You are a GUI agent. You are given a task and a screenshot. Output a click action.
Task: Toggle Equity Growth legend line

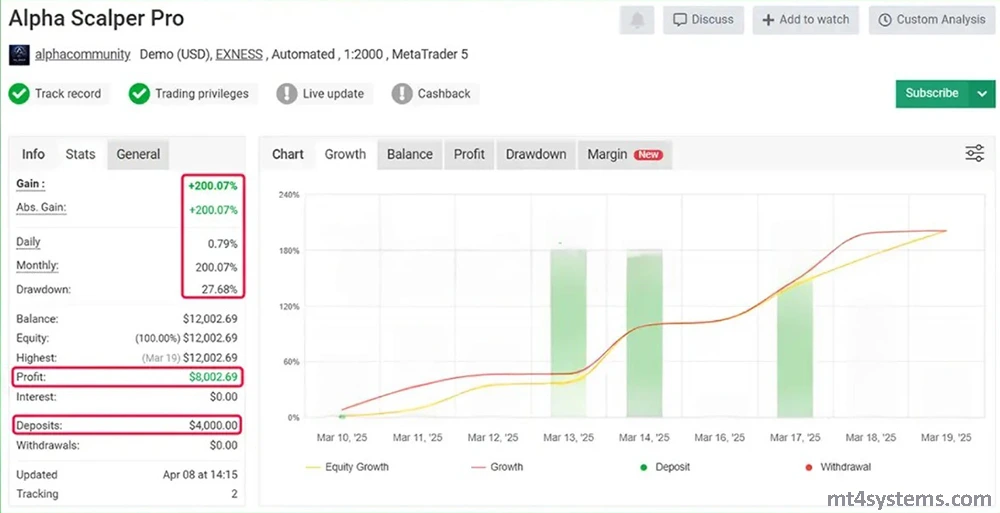346,467
